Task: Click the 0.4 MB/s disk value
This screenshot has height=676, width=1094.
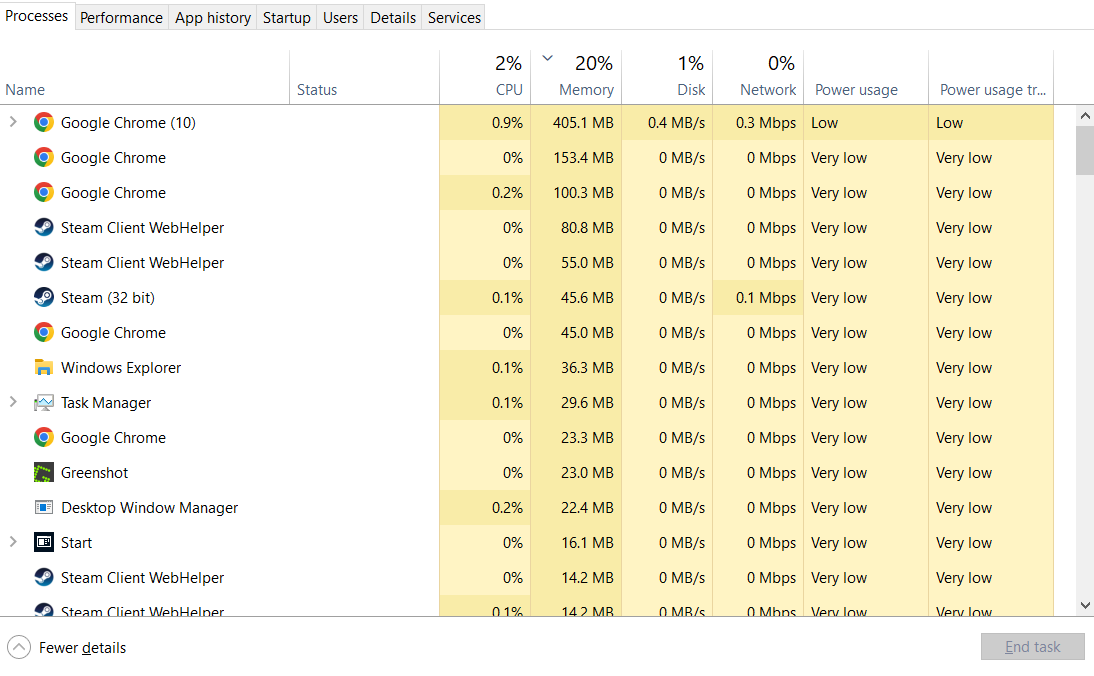Action: pos(676,123)
